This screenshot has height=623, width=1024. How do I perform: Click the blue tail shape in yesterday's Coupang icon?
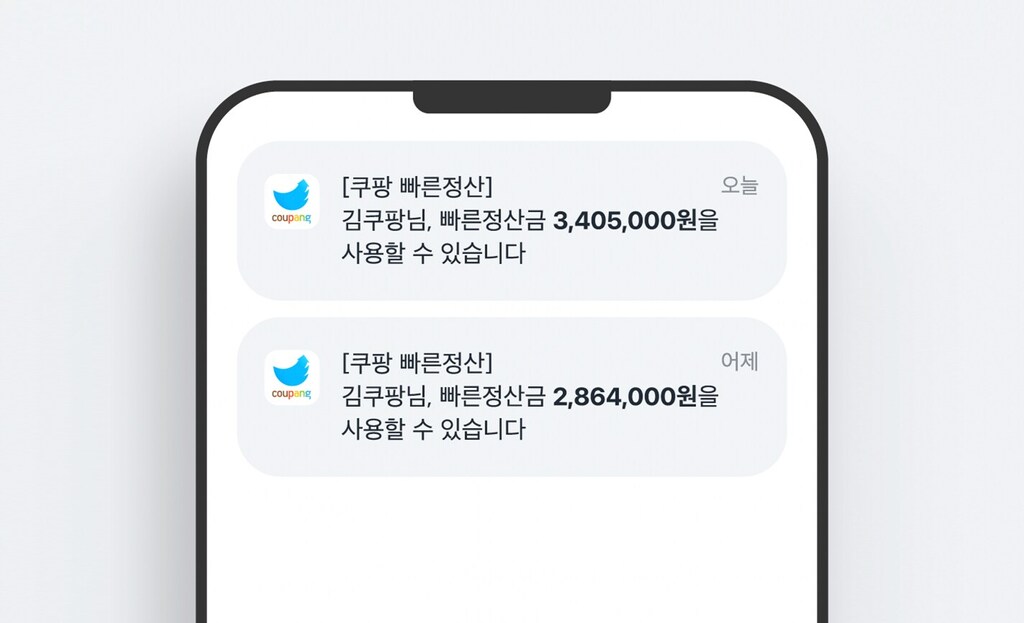[x=292, y=371]
